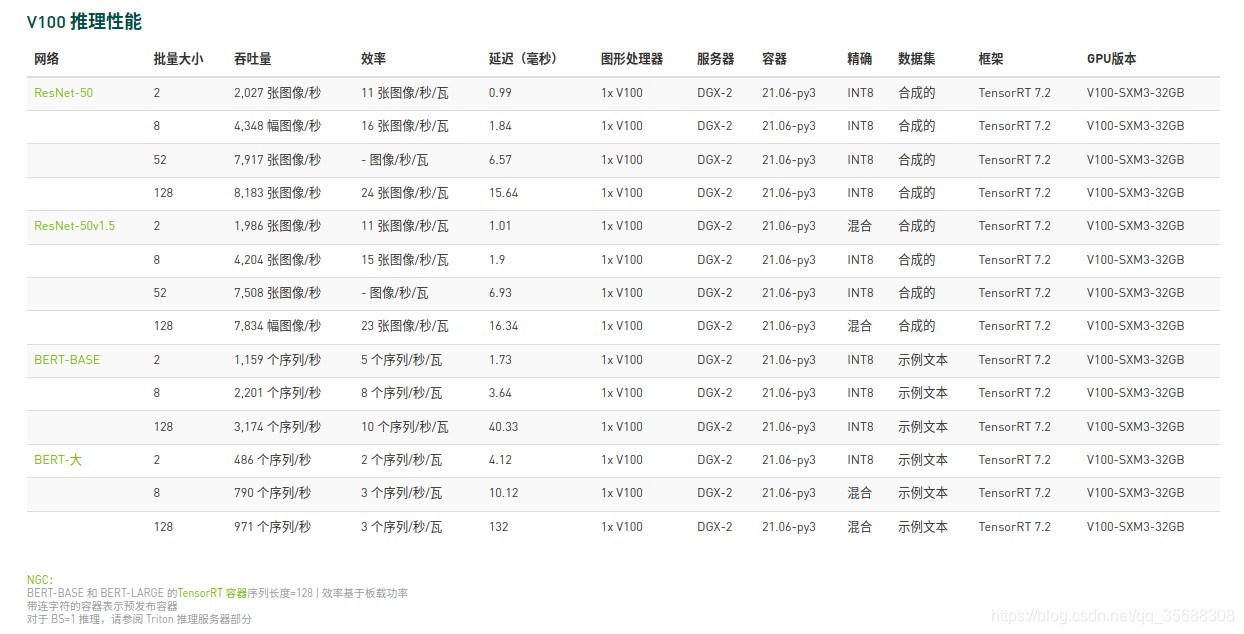Click latency value 3.64

500,393
